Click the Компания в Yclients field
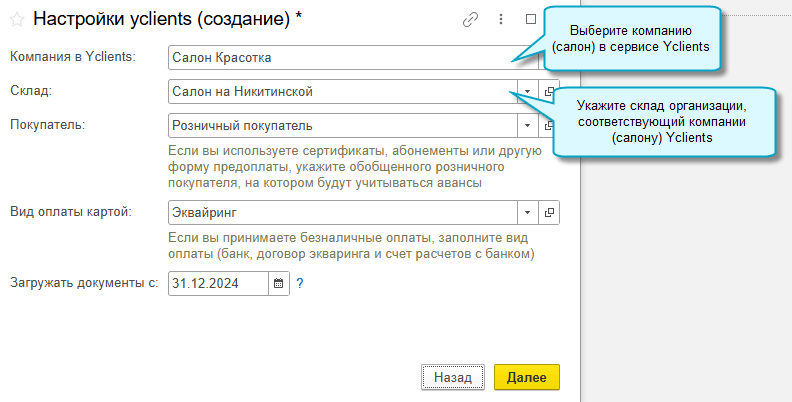Screen dimensions: 792x402 (340, 58)
